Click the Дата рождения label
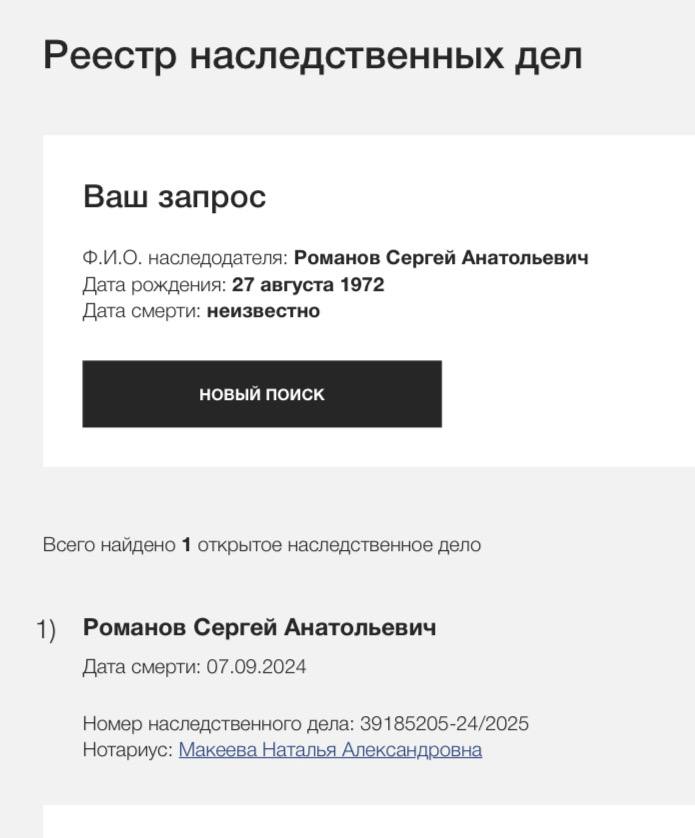This screenshot has width=695, height=838. click(x=154, y=285)
